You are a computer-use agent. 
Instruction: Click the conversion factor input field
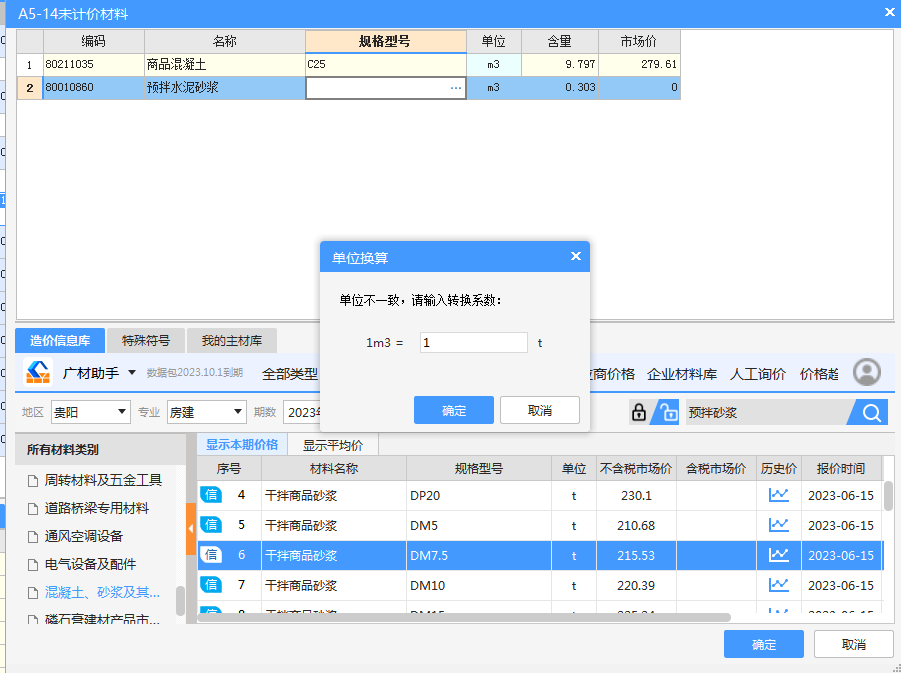point(473,343)
